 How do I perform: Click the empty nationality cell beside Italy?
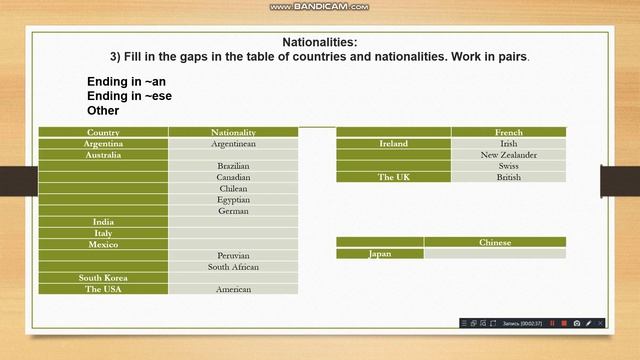(233, 233)
